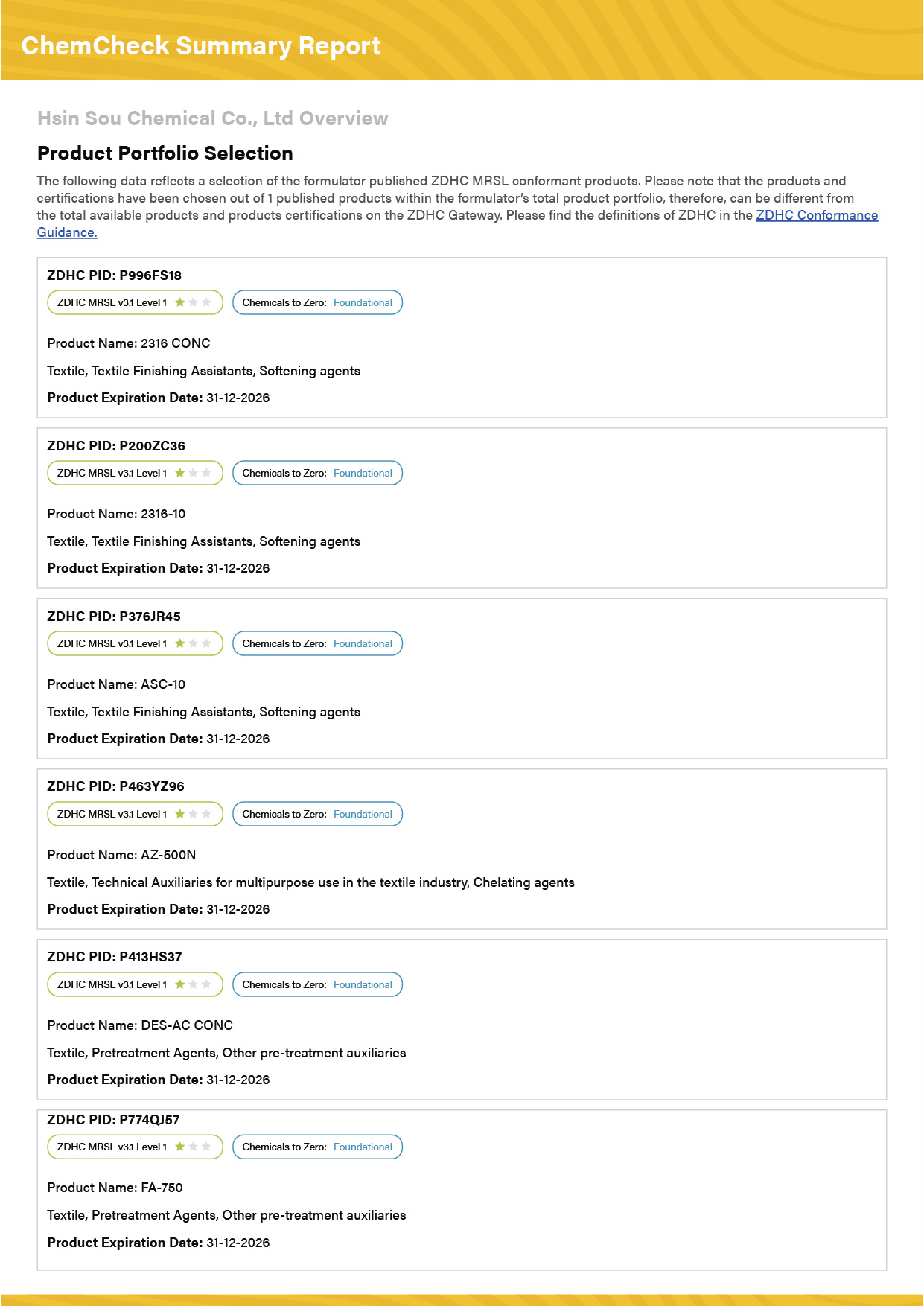Click the last grey star for P996FS18
The image size is (924, 1306).
point(207,302)
